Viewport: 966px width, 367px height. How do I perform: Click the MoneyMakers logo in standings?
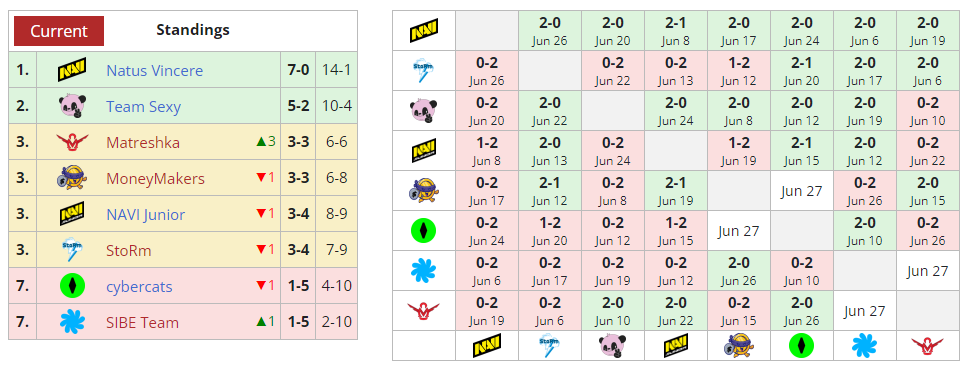[71, 179]
